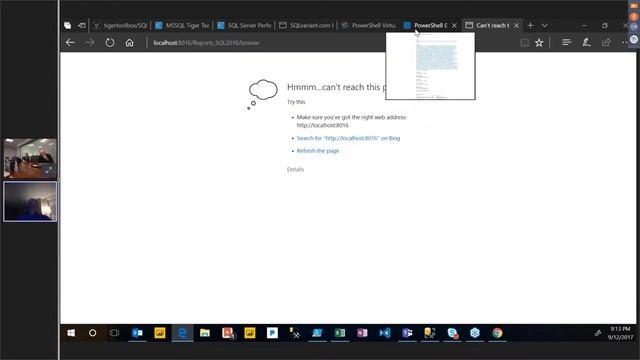The image size is (640, 360).
Task: Open a new browser tab
Action: point(530,25)
